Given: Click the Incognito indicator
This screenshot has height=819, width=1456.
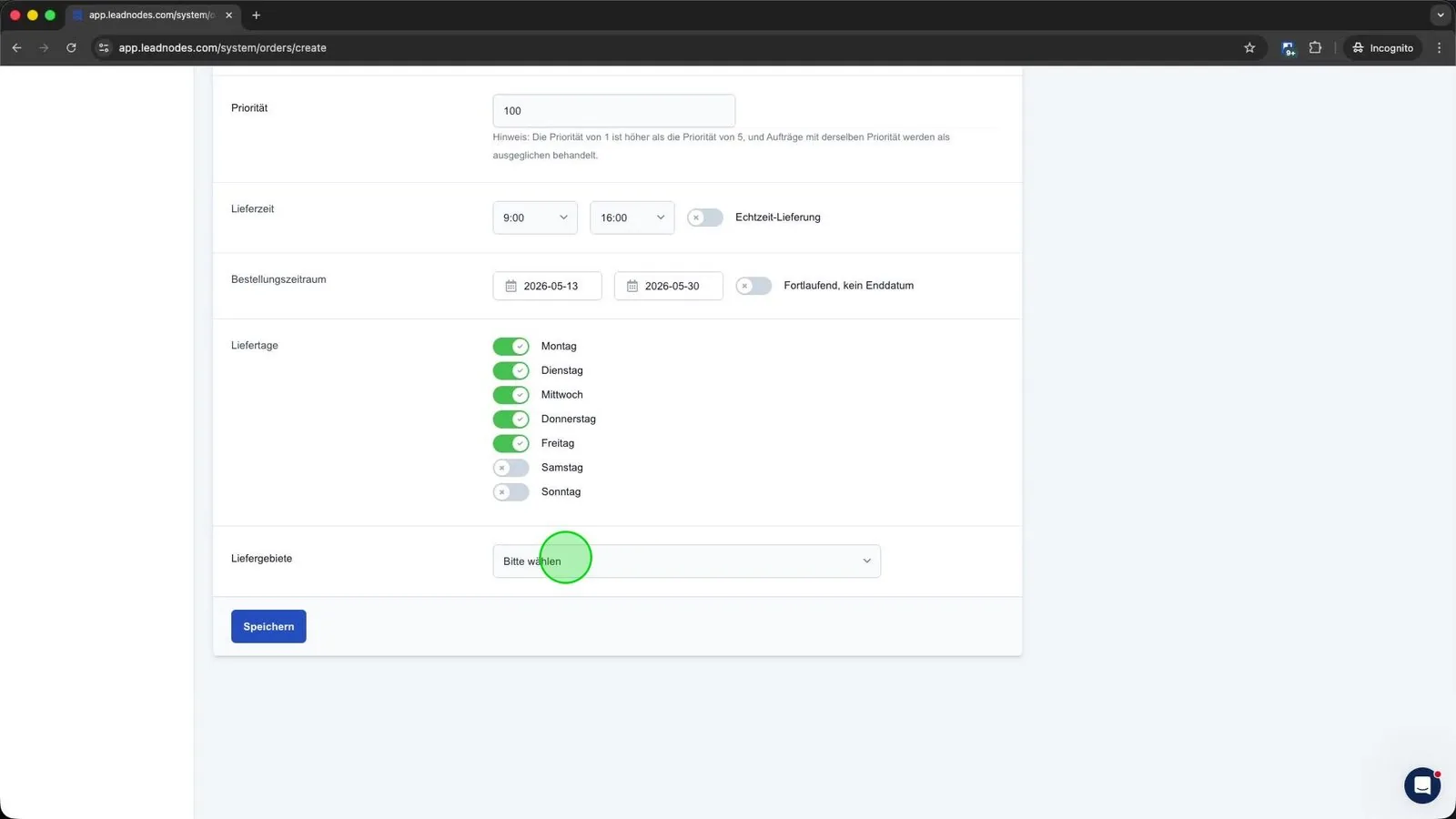Looking at the screenshot, I should (x=1382, y=47).
